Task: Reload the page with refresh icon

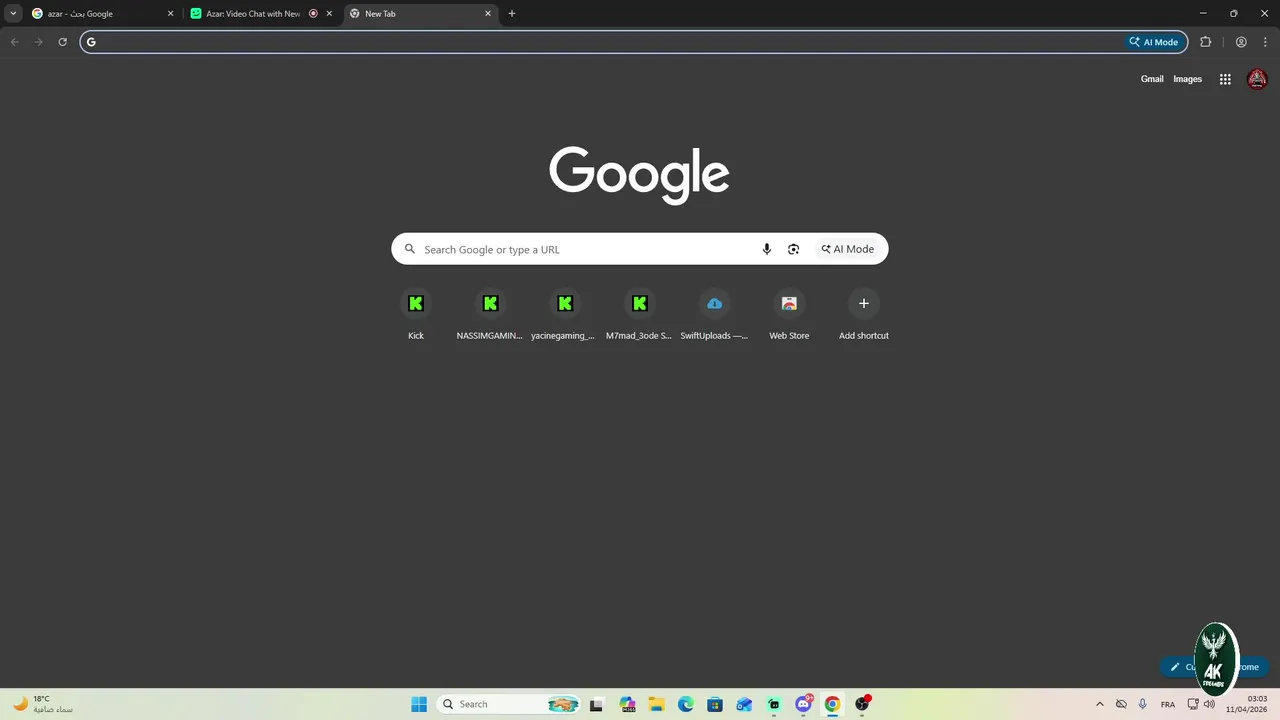Action: pos(62,42)
